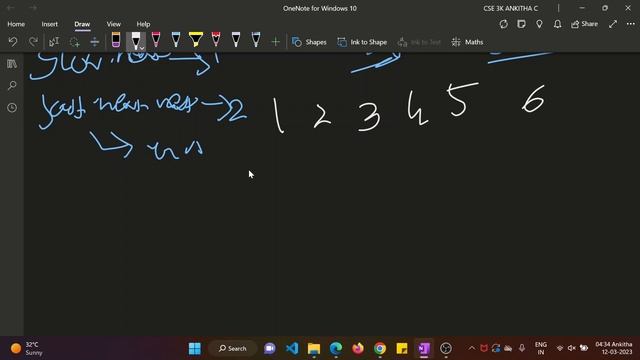
Task: Open volume and network quick settings
Action: point(572,348)
